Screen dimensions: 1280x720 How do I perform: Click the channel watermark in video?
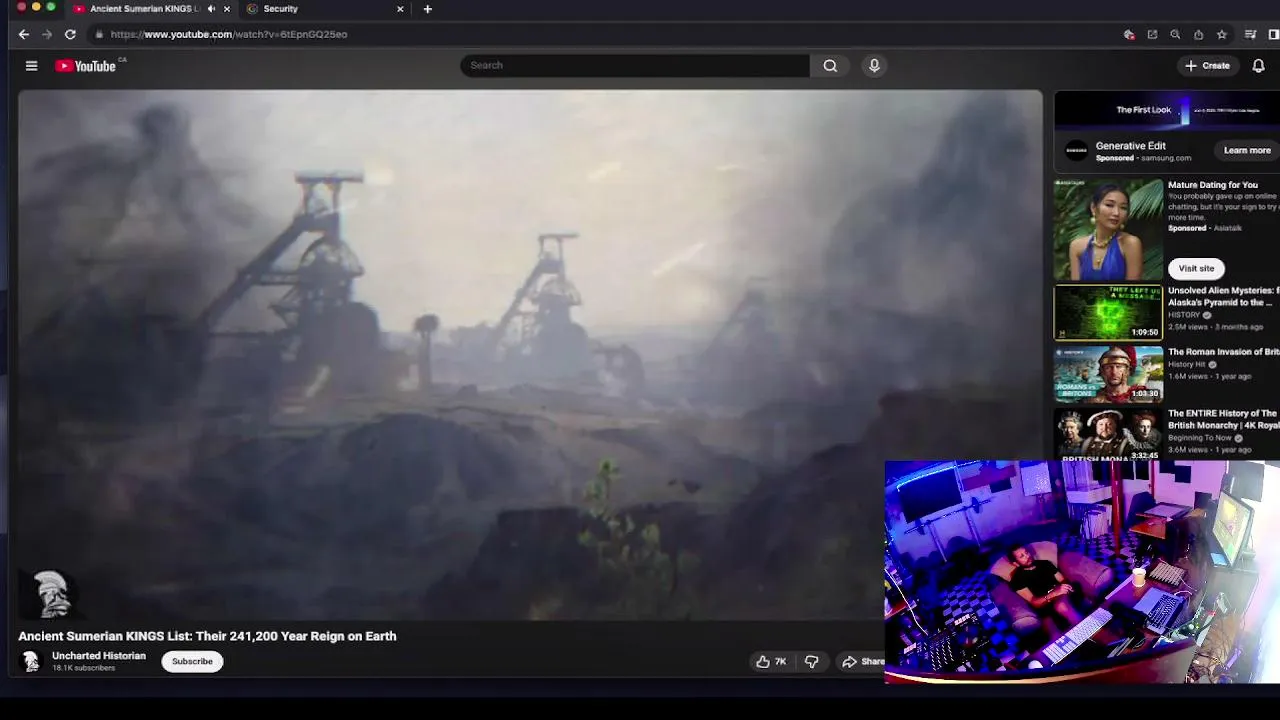(x=50, y=594)
